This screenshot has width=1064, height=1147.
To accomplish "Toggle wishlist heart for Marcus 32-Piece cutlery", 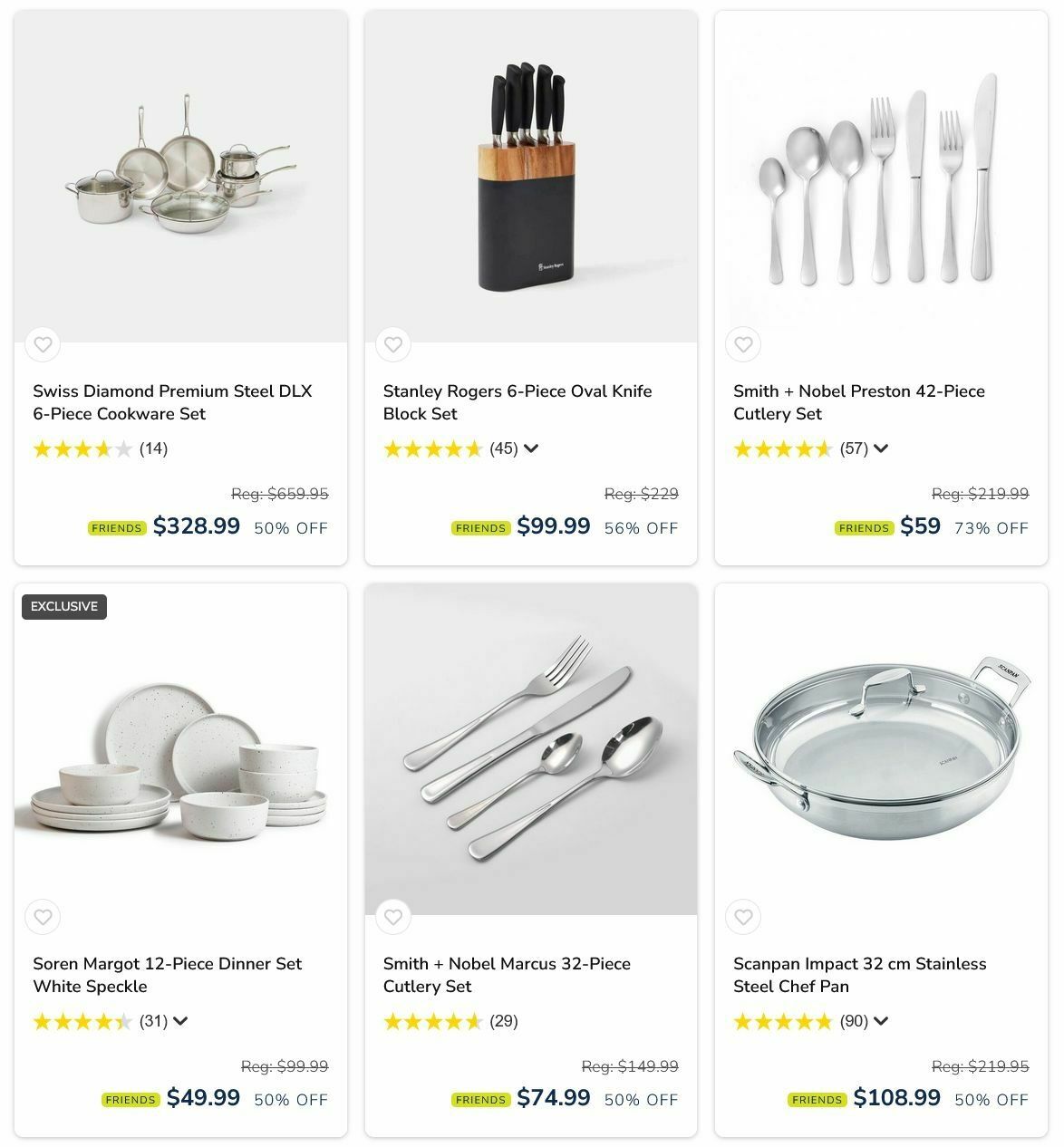I will pyautogui.click(x=393, y=917).
